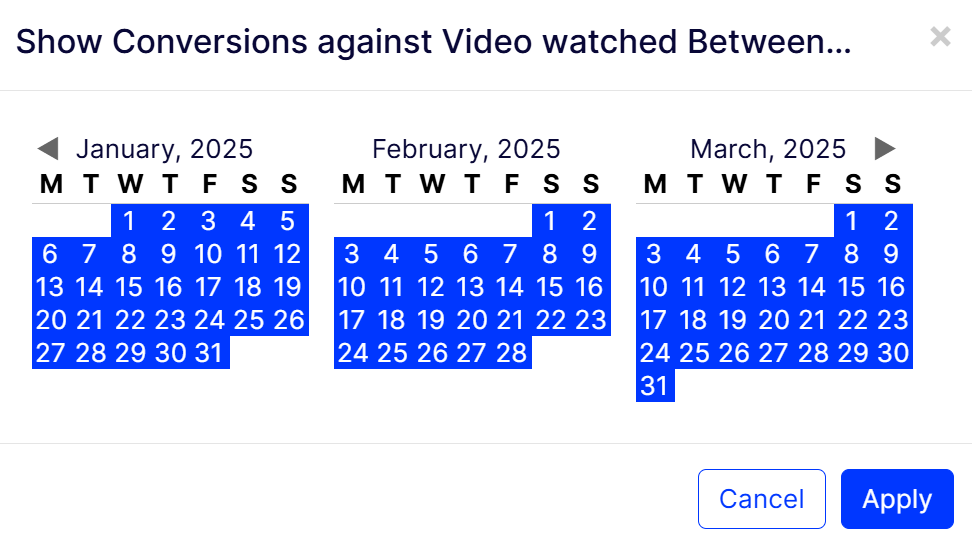This screenshot has height=545, width=972.
Task: Click the Apply button
Action: click(897, 499)
